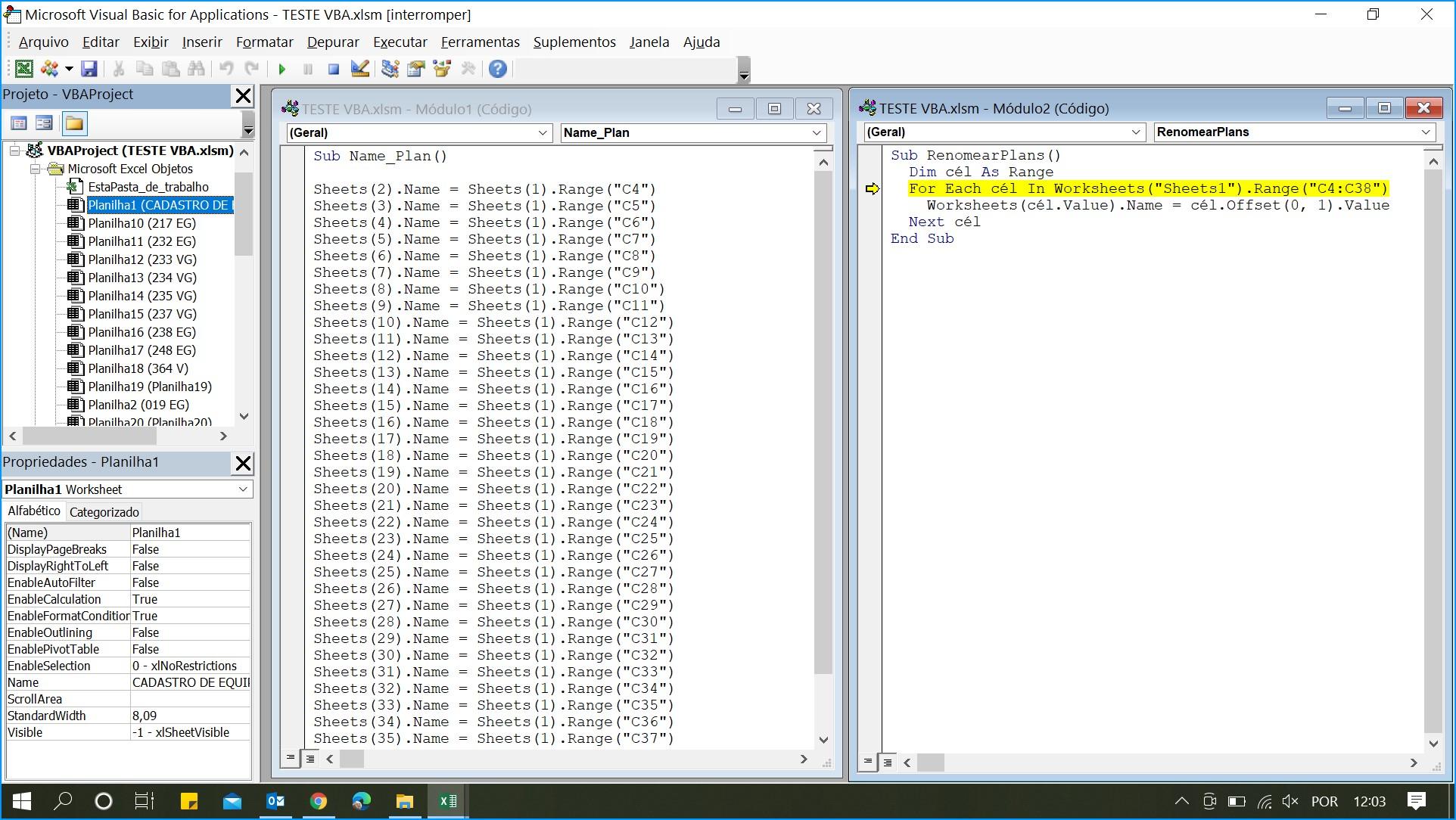1456x820 pixels.
Task: Click Full Module View button in Módulo2 window
Action: click(x=888, y=762)
